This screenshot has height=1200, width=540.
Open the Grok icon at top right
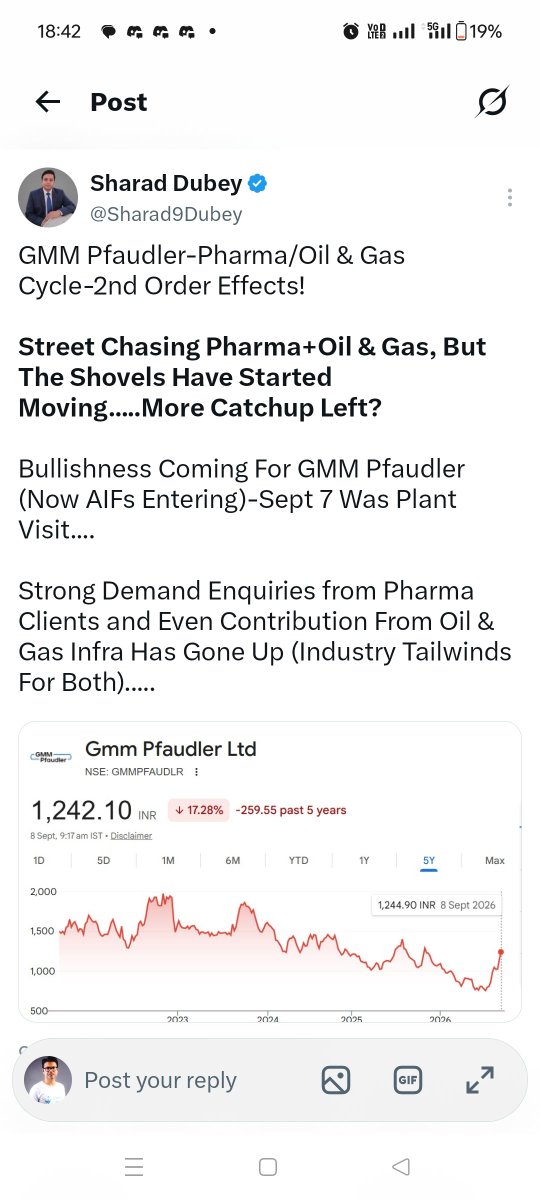pos(492,102)
